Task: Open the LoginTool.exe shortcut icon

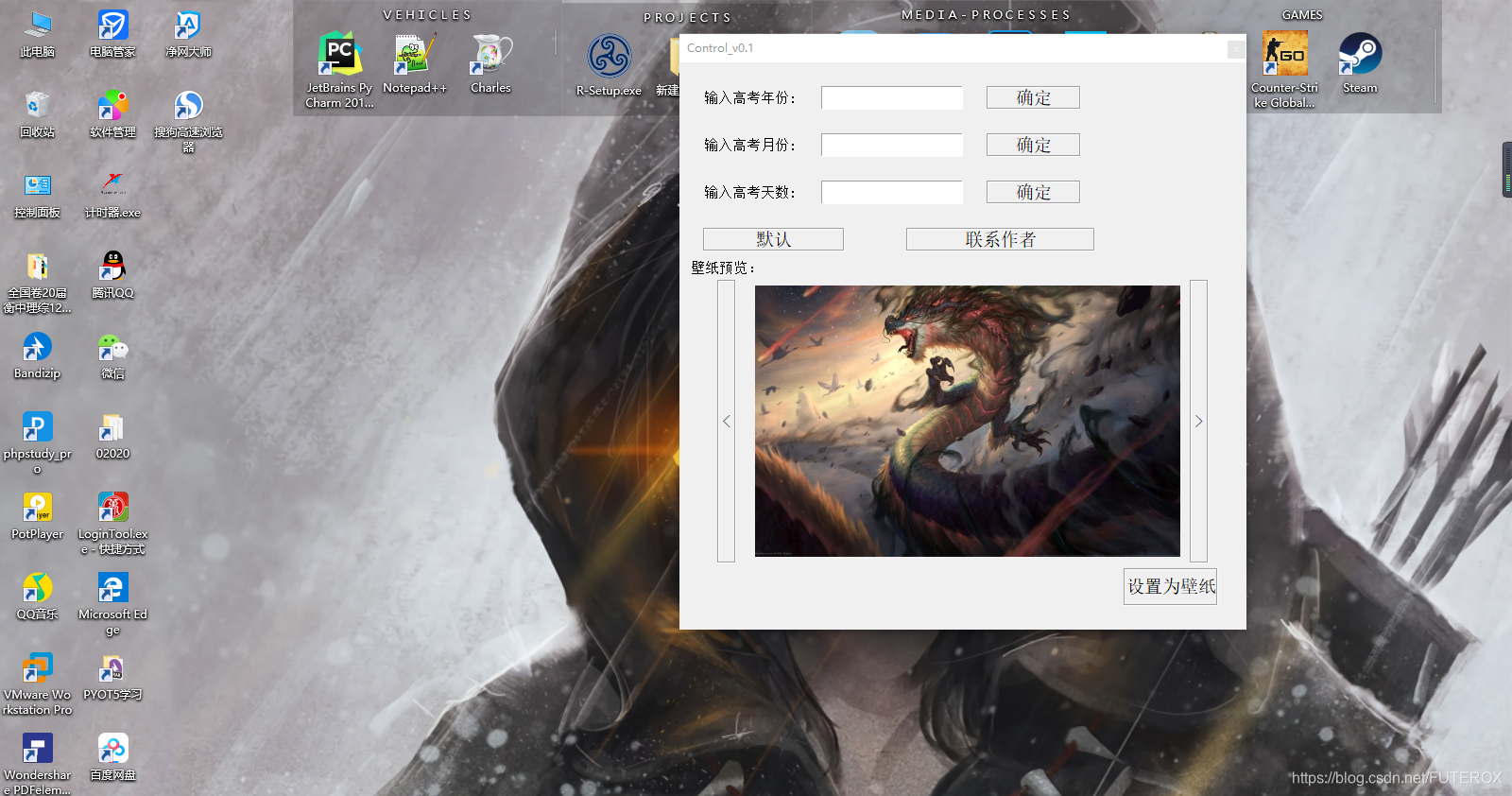Action: [x=112, y=523]
